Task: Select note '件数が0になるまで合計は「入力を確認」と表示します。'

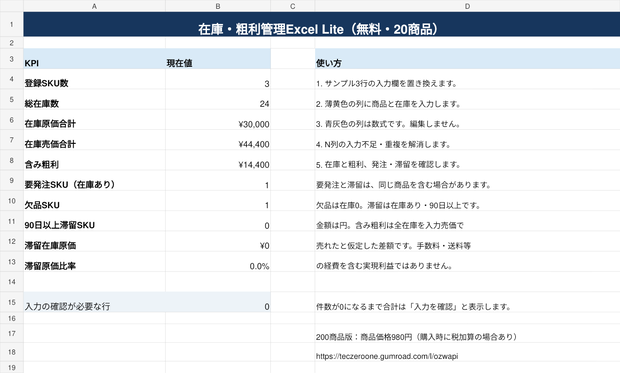Action: [467, 302]
